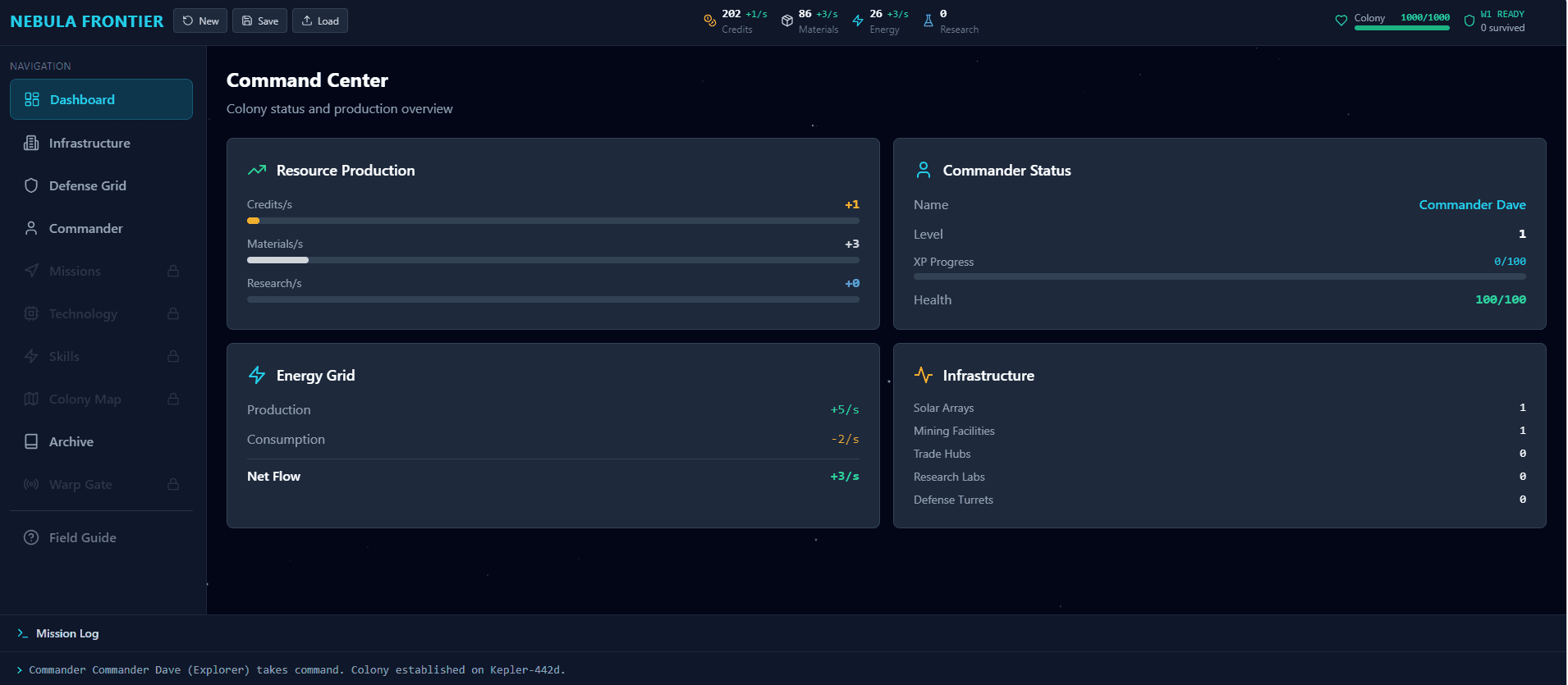Click the lock icon beside Colony Map

(173, 399)
